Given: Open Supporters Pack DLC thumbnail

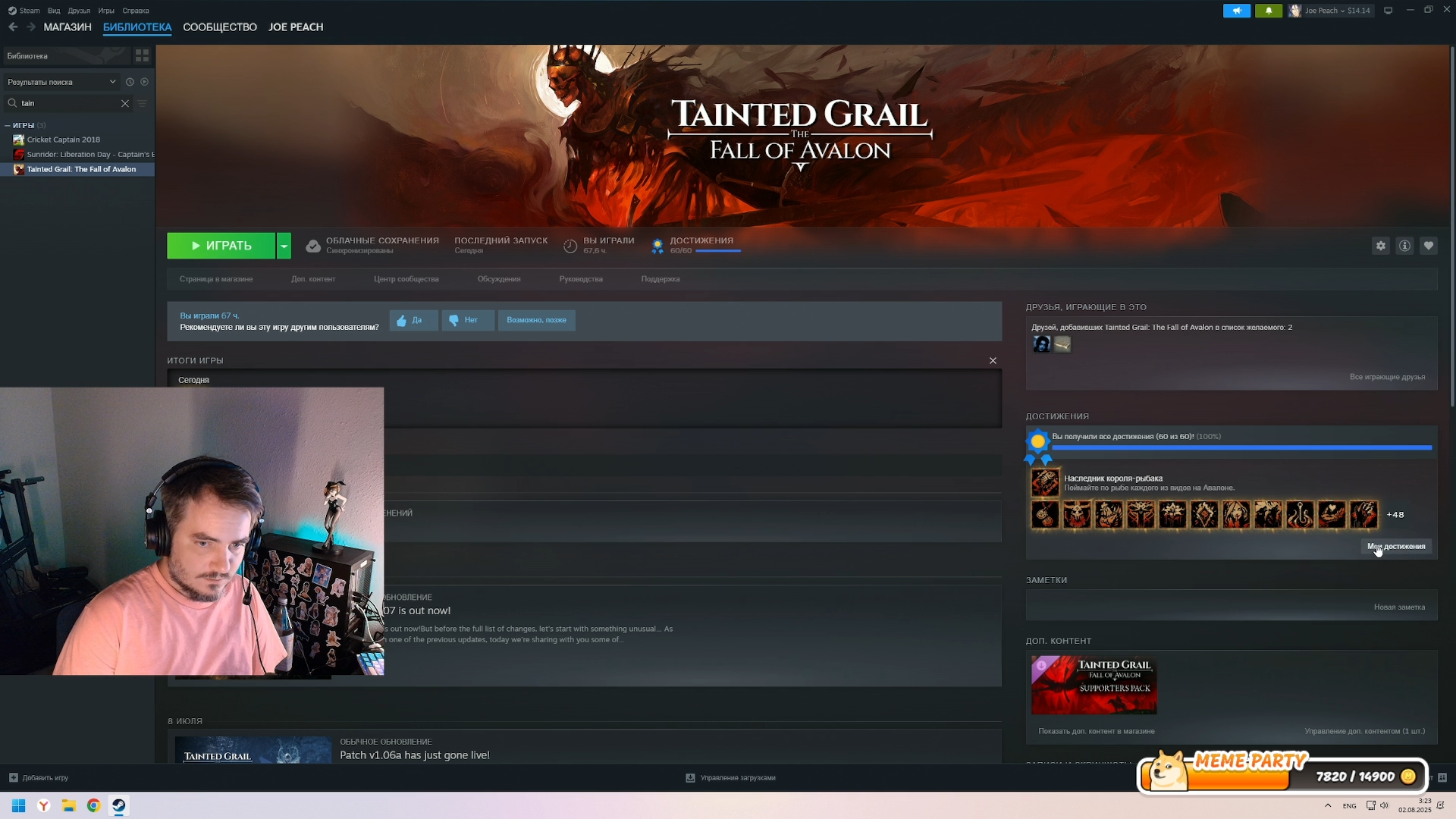Looking at the screenshot, I should (1094, 685).
